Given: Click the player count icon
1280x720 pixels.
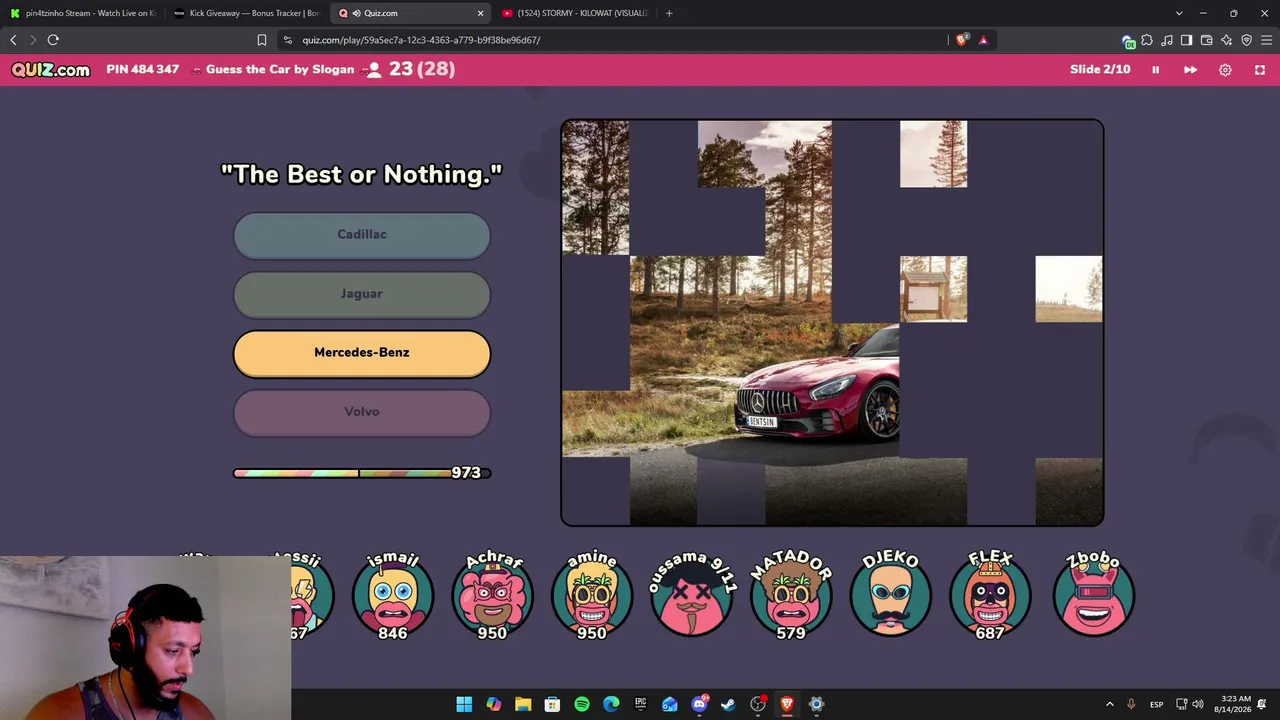Looking at the screenshot, I should pyautogui.click(x=374, y=70).
